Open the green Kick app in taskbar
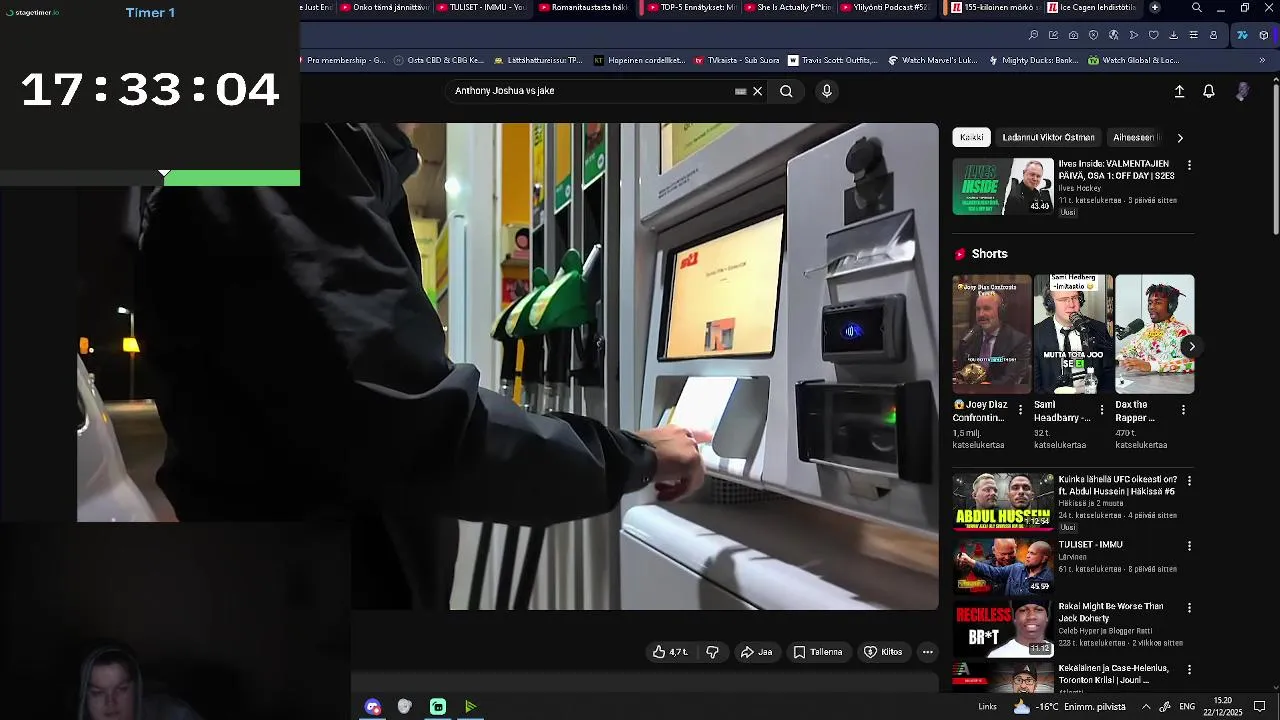Viewport: 1280px width, 720px height. pyautogui.click(x=438, y=707)
